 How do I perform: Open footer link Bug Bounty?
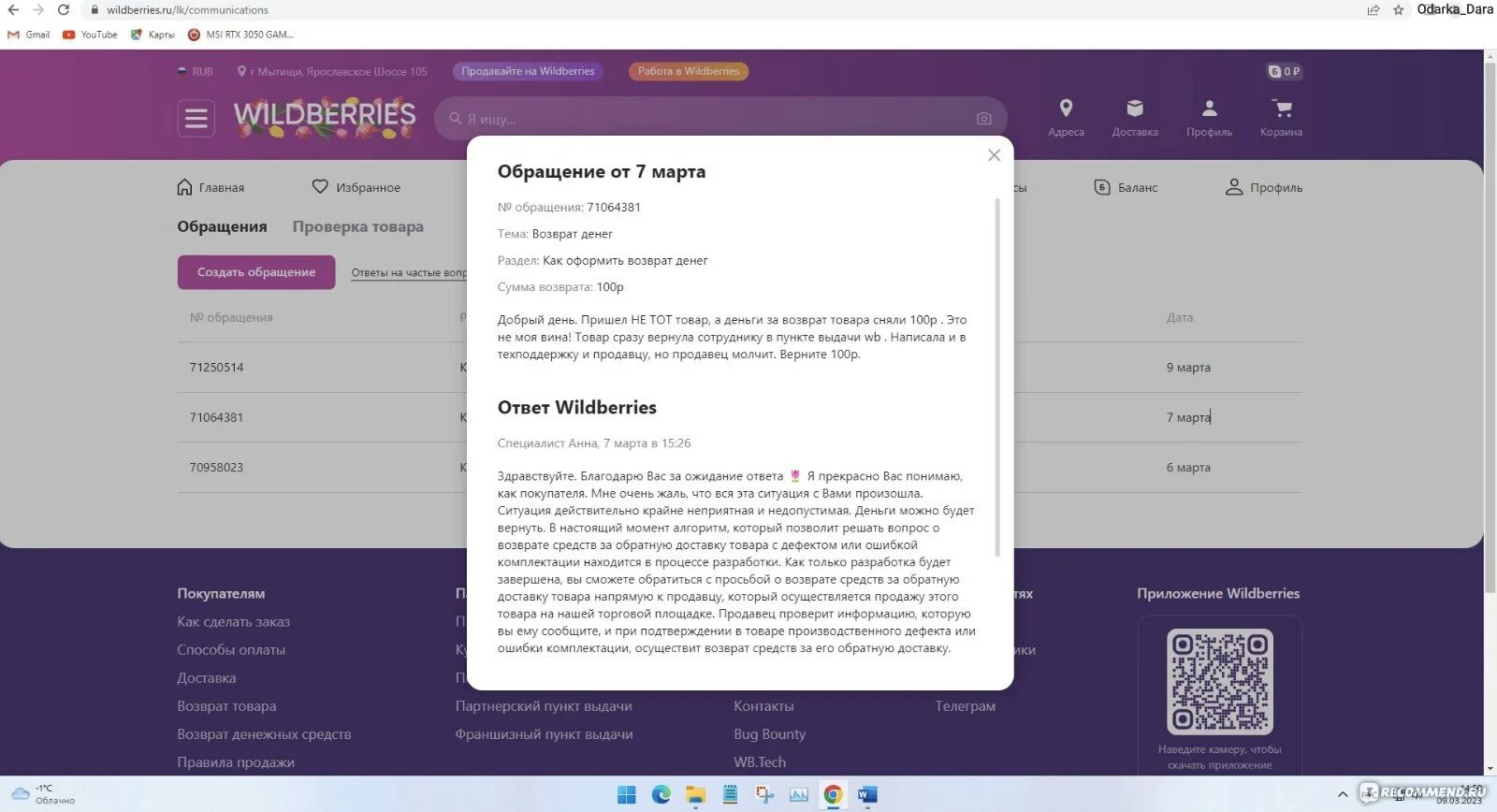(x=769, y=733)
